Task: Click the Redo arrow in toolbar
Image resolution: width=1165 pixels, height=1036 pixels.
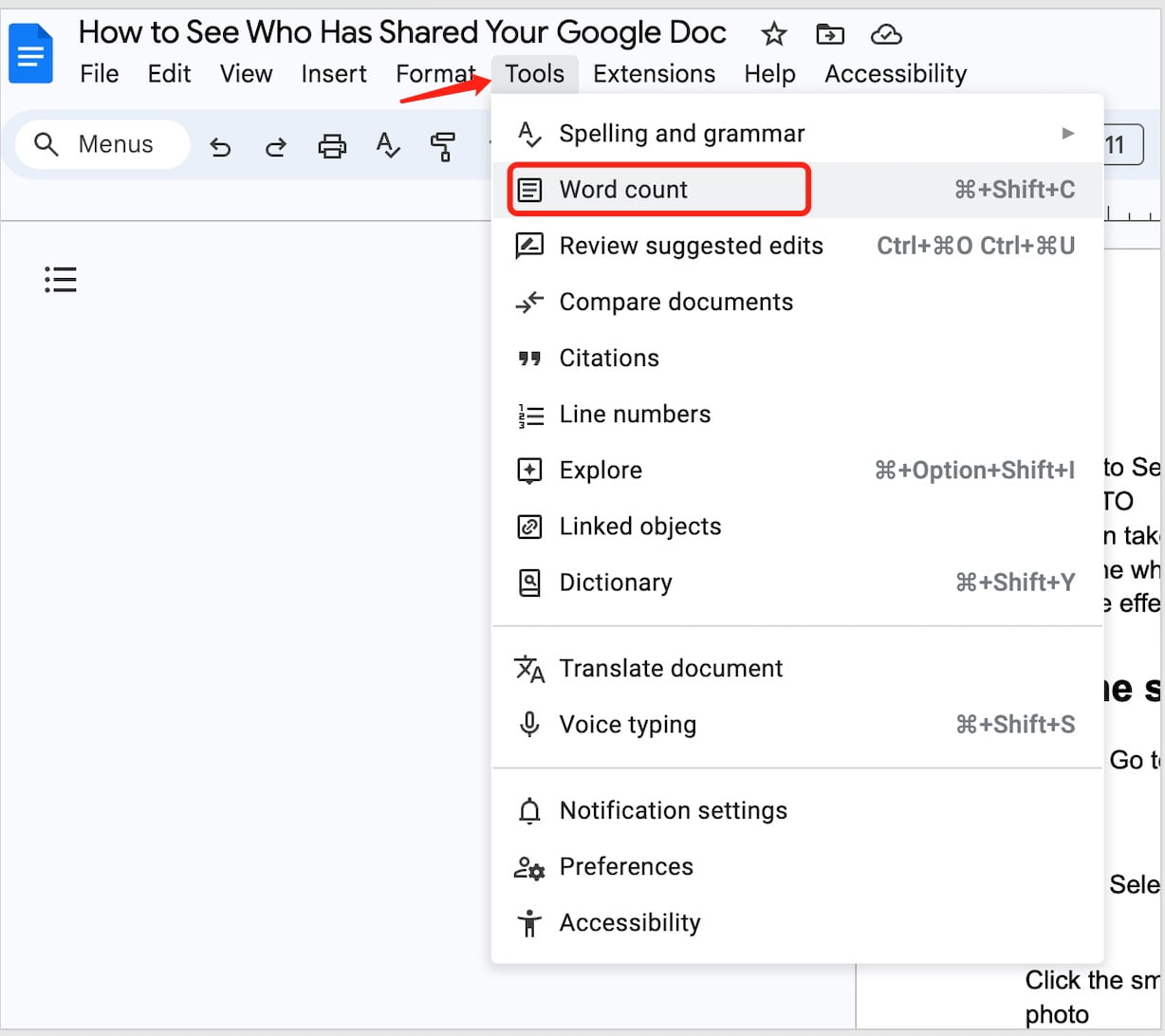Action: click(276, 146)
